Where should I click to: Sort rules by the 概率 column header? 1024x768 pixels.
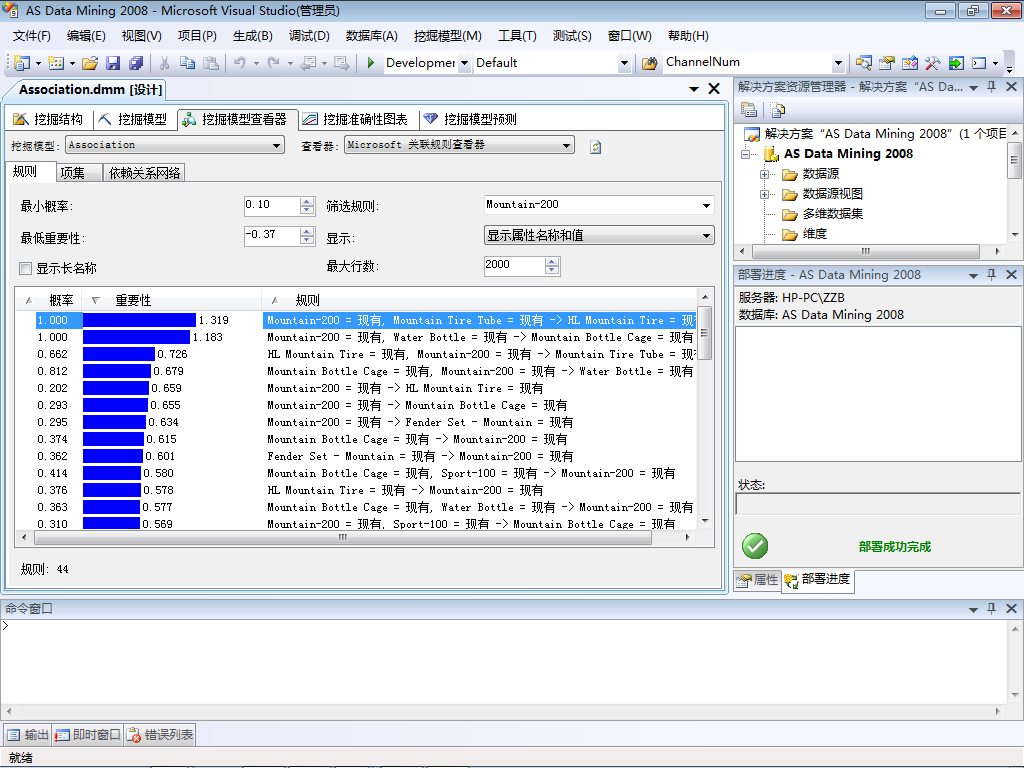(48, 300)
